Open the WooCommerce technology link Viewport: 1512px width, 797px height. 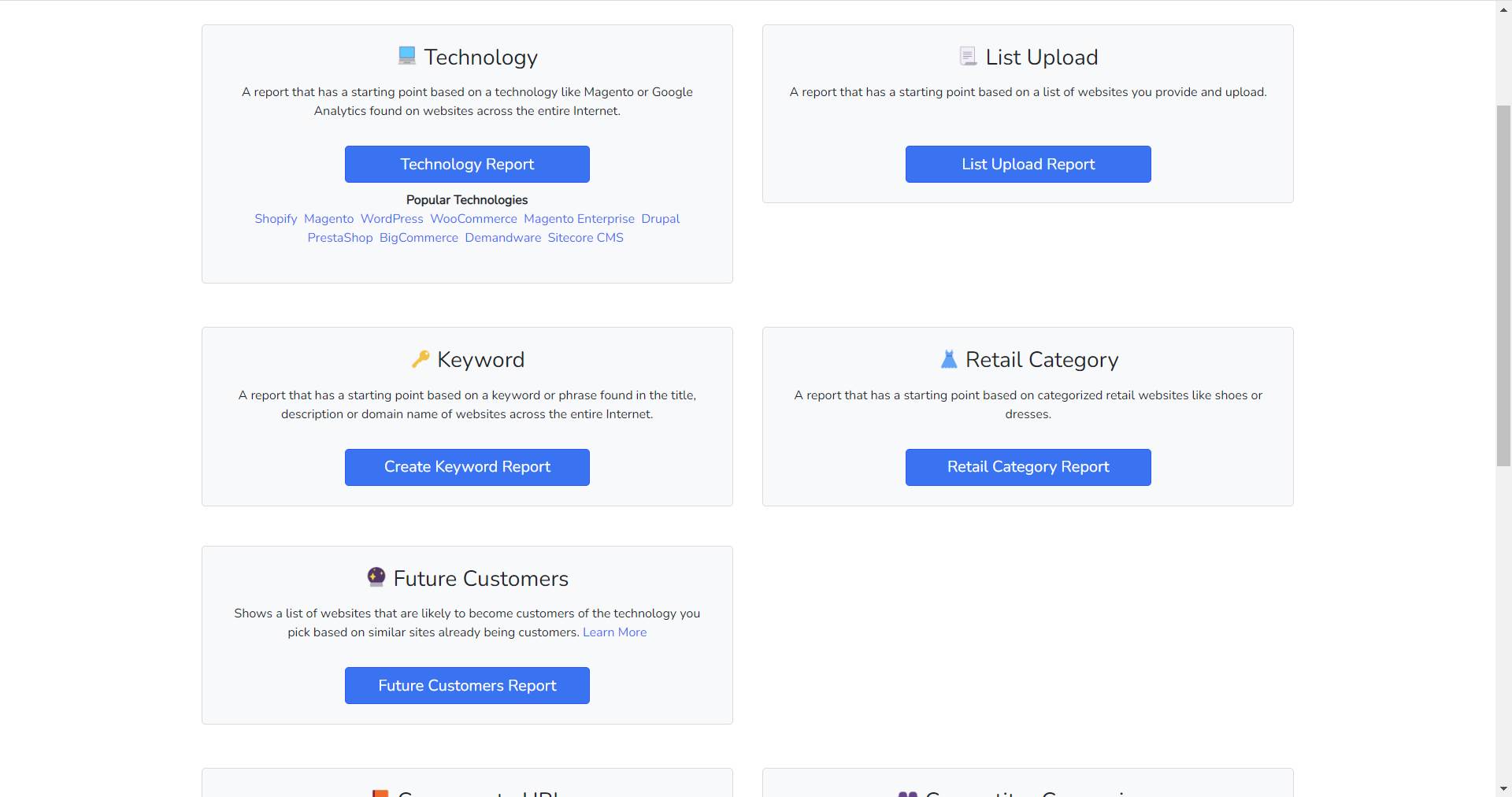click(x=473, y=219)
